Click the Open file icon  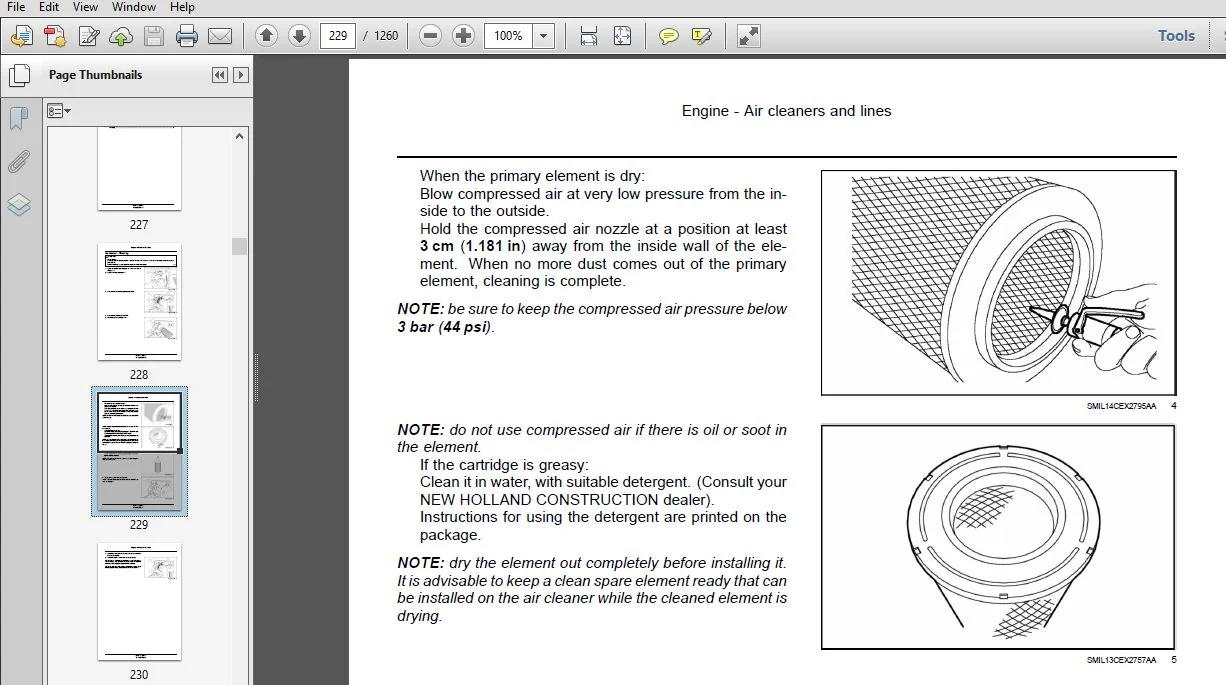pyautogui.click(x=21, y=37)
